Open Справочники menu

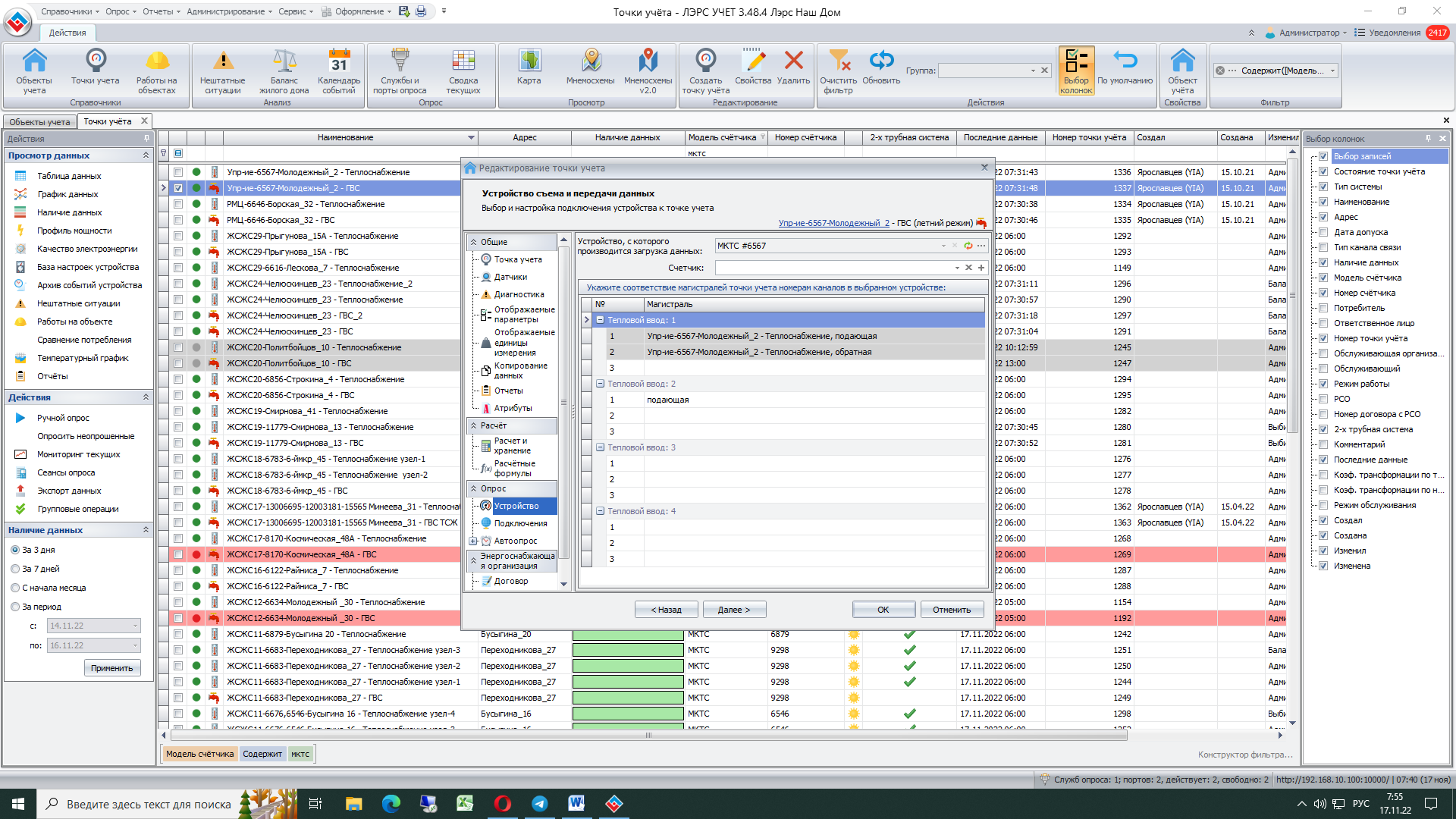pos(70,11)
